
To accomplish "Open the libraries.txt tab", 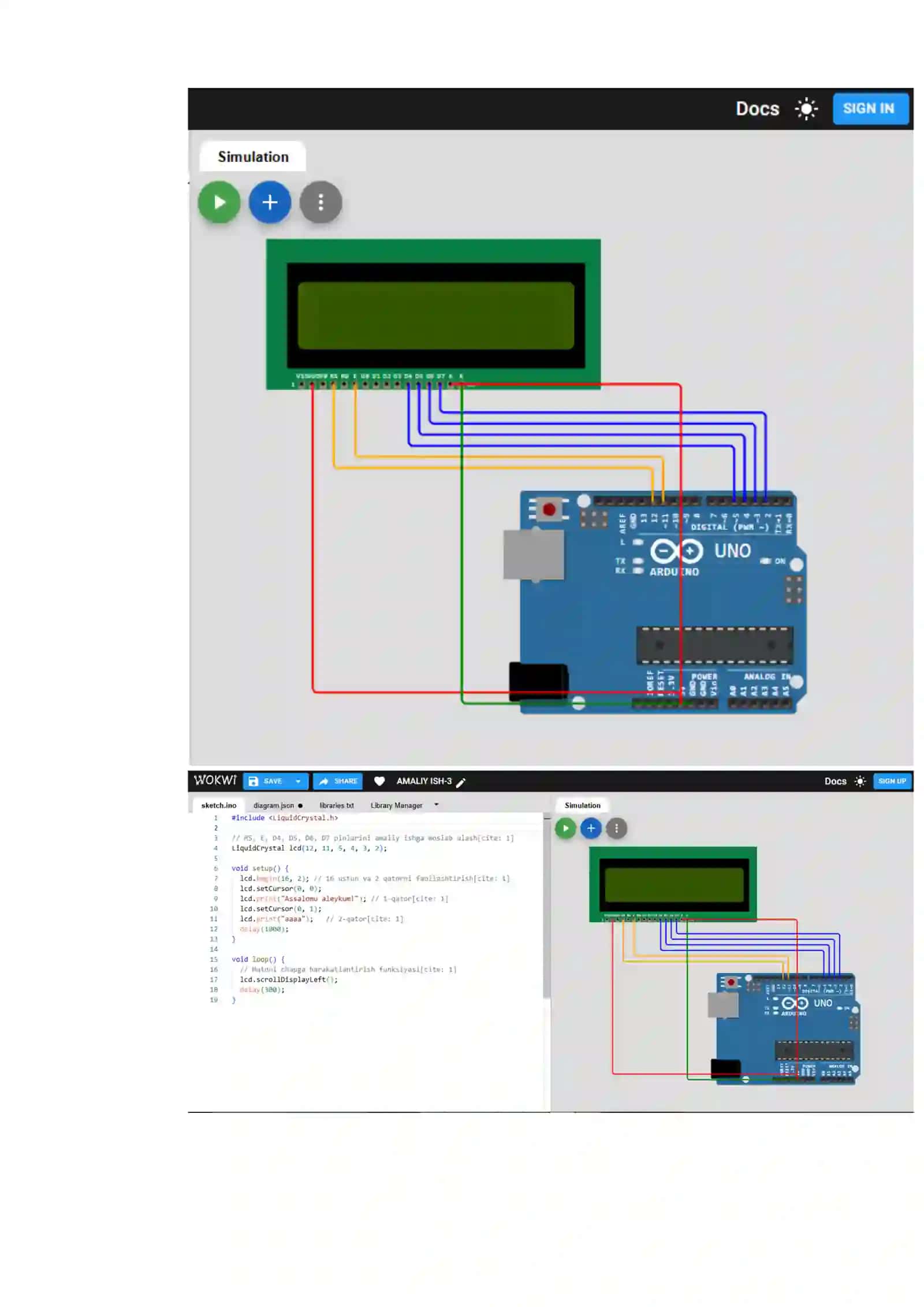I will [x=336, y=805].
